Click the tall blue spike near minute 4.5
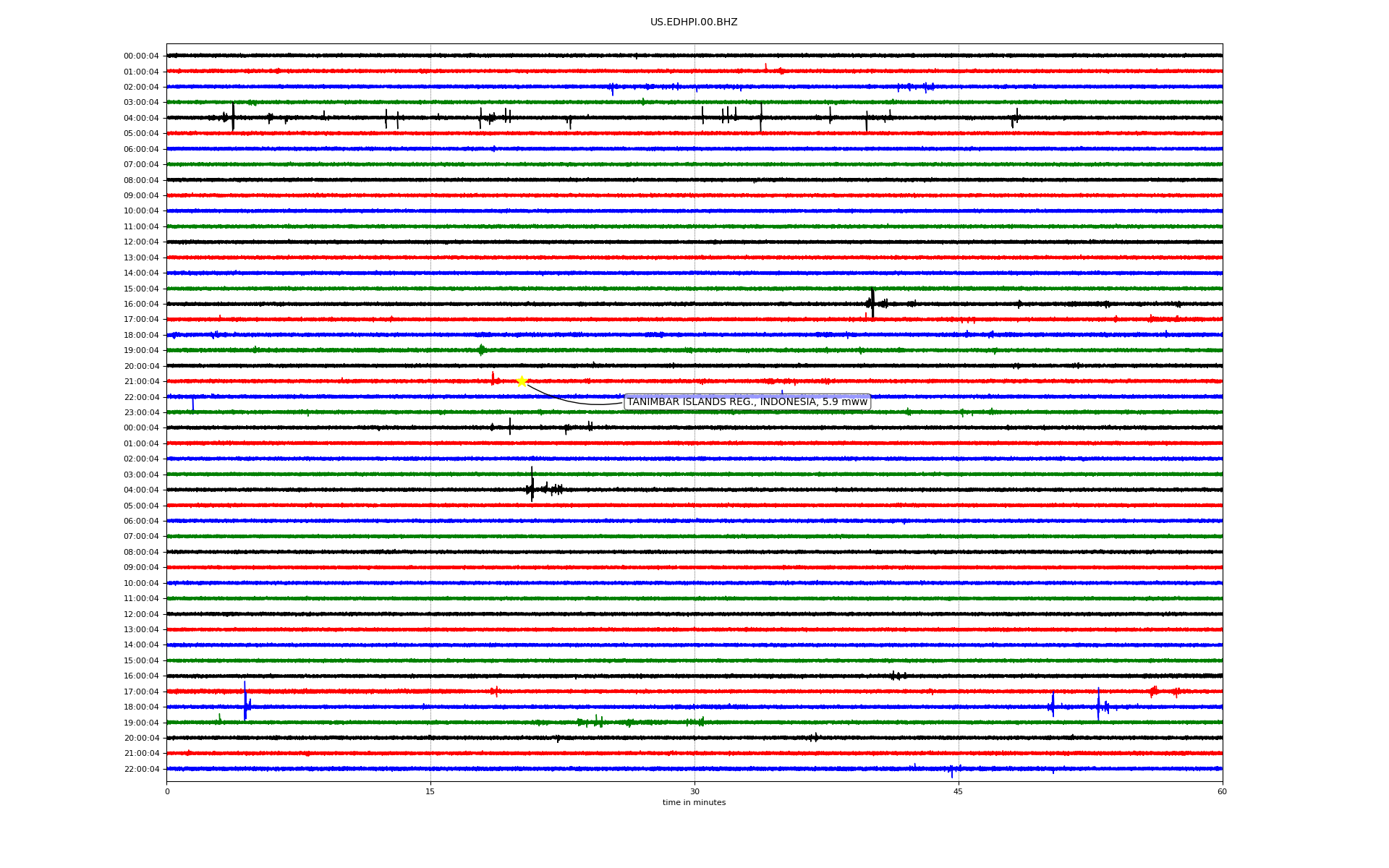The image size is (1389, 868). click(x=245, y=700)
